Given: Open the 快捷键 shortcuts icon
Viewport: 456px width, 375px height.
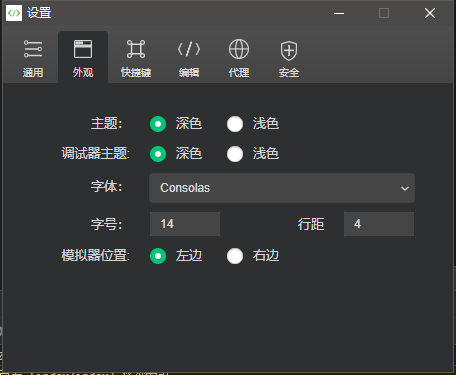Looking at the screenshot, I should [136, 49].
